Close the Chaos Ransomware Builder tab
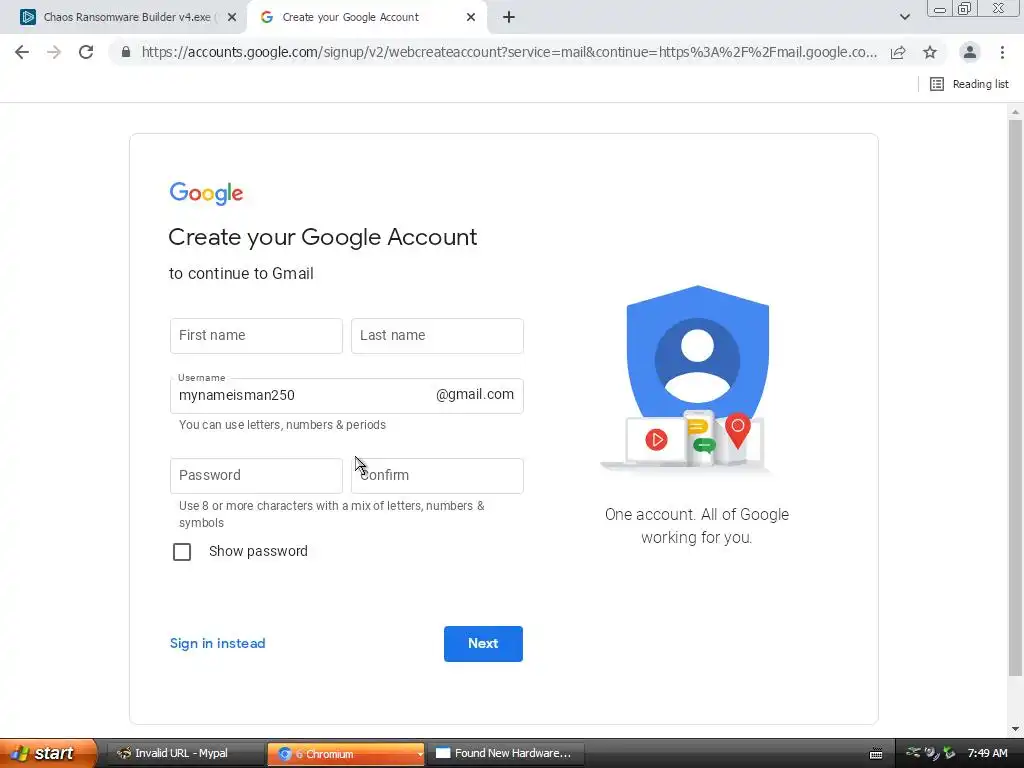Image resolution: width=1024 pixels, height=768 pixels. (x=232, y=18)
